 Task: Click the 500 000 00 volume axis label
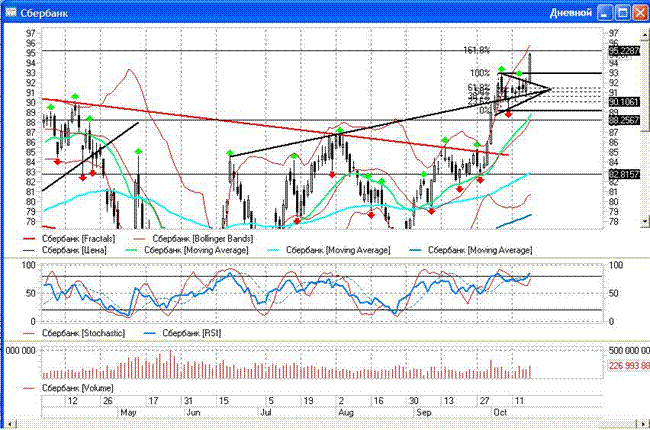[x=628, y=351]
